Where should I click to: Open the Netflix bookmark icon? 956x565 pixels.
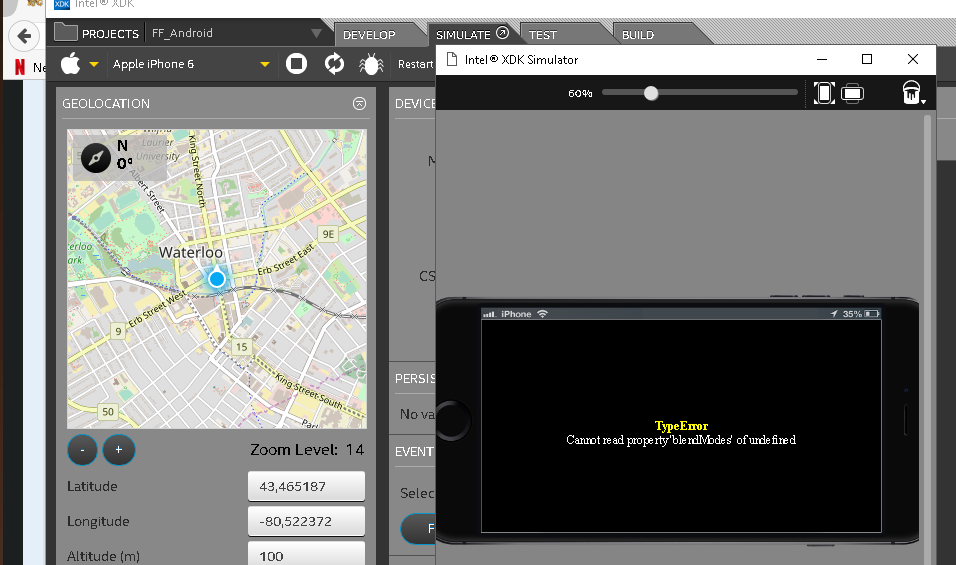coord(20,66)
